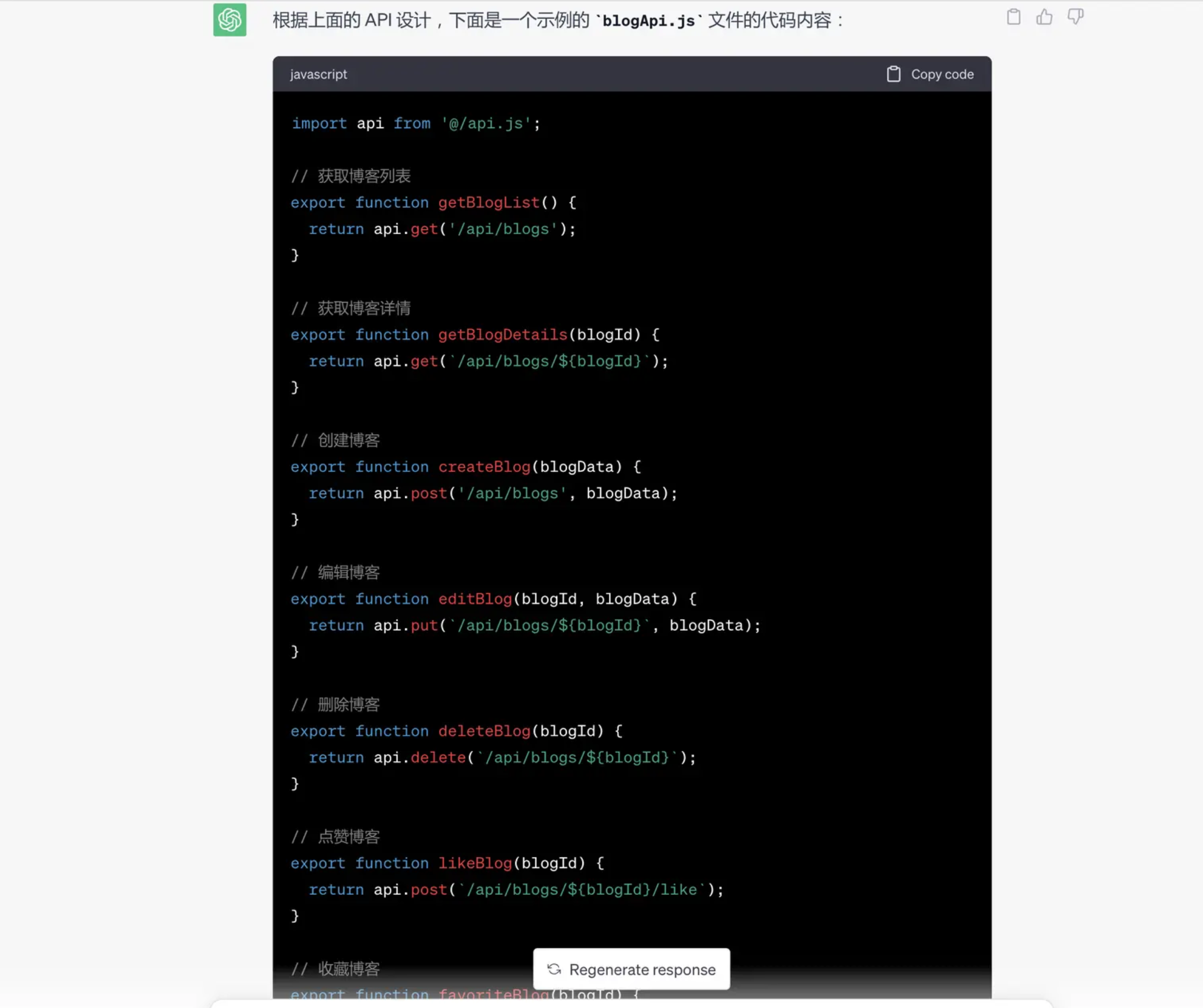This screenshot has height=1008, width=1203.
Task: Click the getBlogDetails function name
Action: pyautogui.click(x=503, y=335)
